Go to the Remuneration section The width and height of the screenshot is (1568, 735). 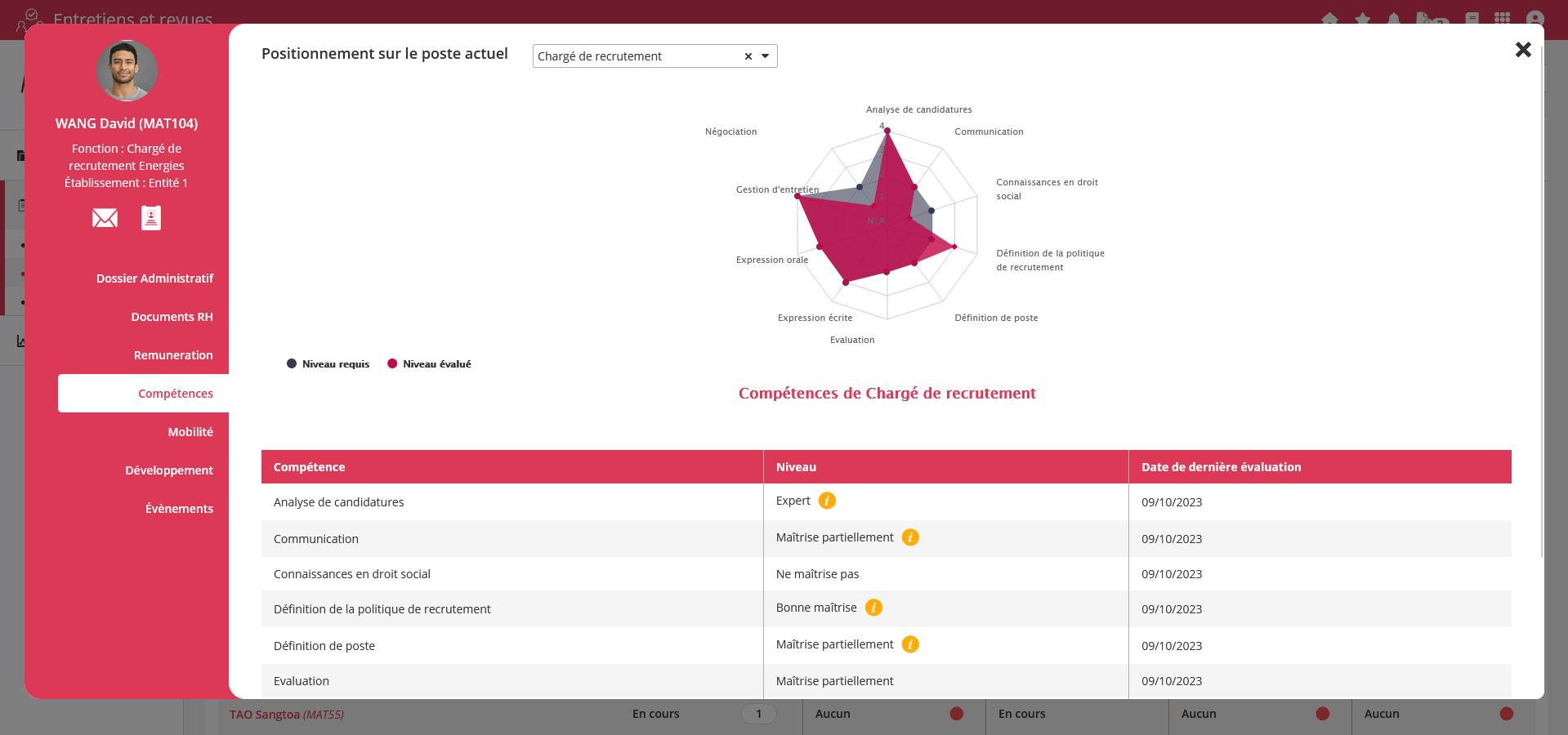173,355
